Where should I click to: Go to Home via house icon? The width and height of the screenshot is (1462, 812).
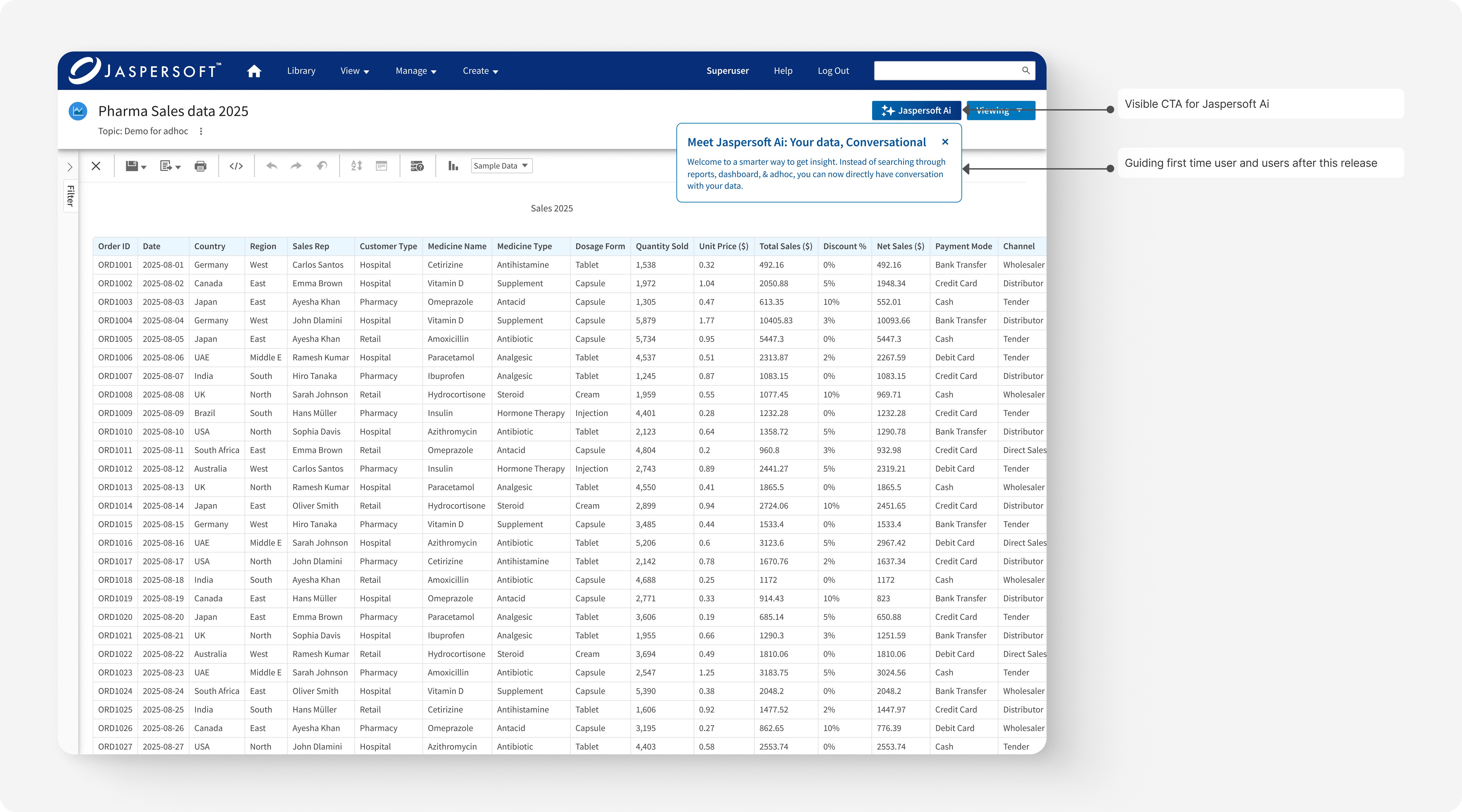point(254,71)
